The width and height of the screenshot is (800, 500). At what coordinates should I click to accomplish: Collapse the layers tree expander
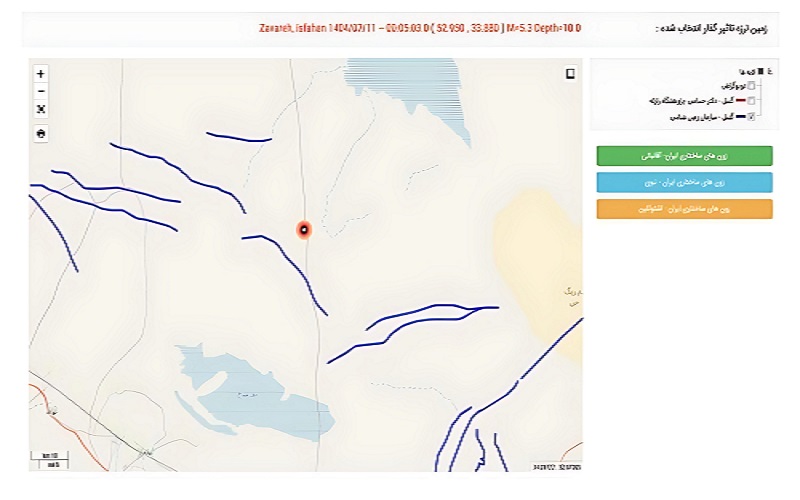coord(769,72)
